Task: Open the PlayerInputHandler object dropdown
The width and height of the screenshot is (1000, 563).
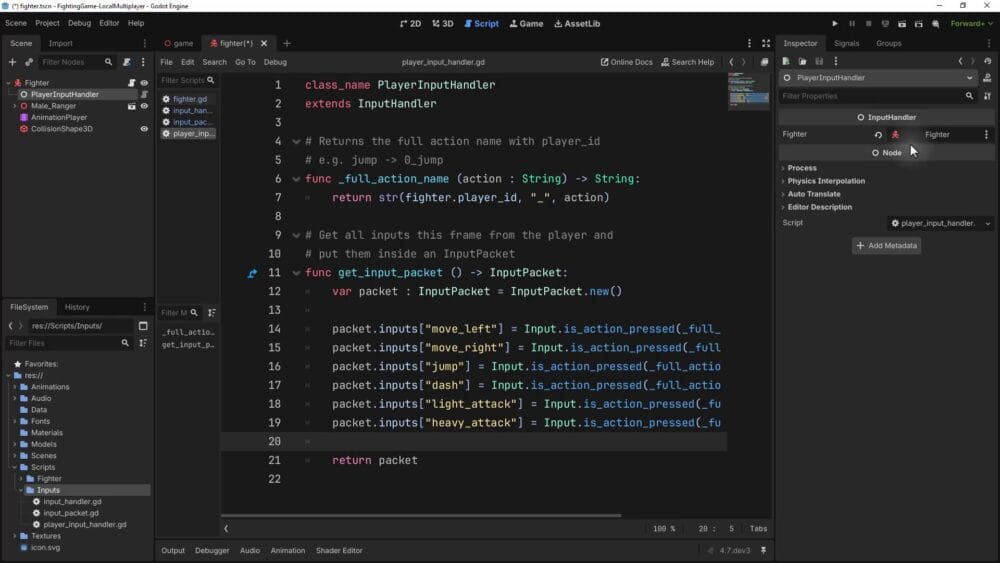Action: pos(878,78)
